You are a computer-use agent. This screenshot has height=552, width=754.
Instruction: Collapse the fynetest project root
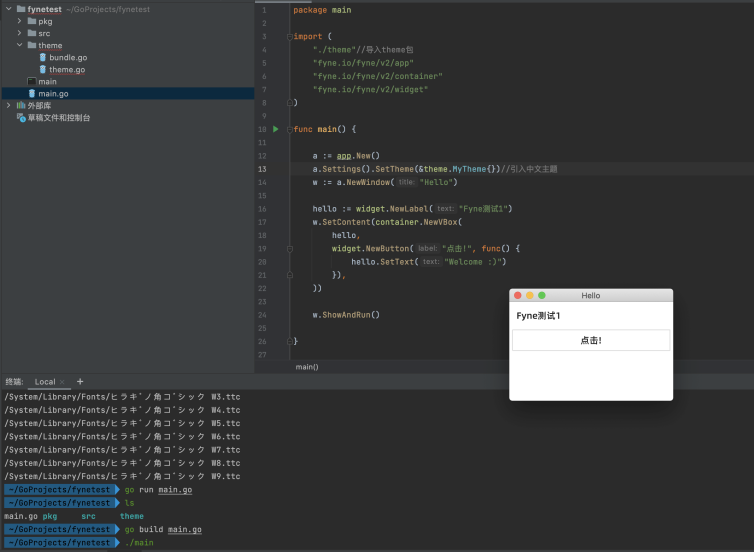point(9,9)
